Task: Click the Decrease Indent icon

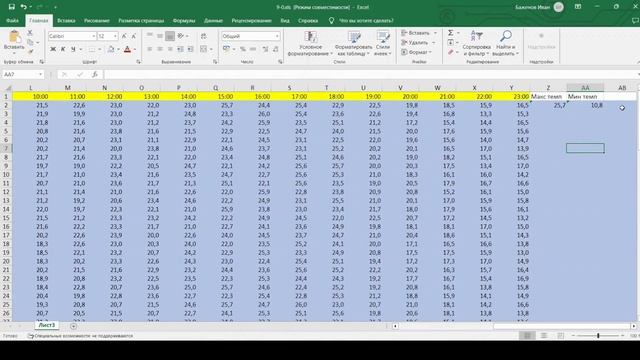Action: click(x=180, y=49)
